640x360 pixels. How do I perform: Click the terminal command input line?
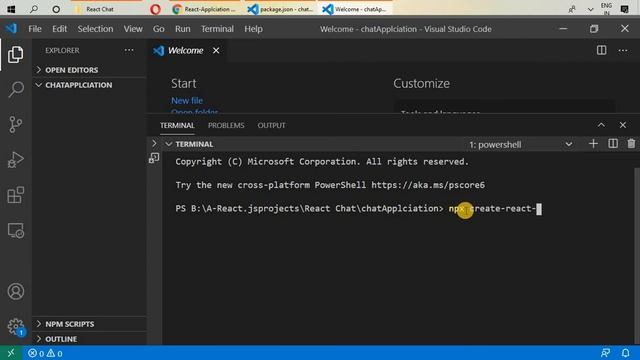tap(358, 209)
